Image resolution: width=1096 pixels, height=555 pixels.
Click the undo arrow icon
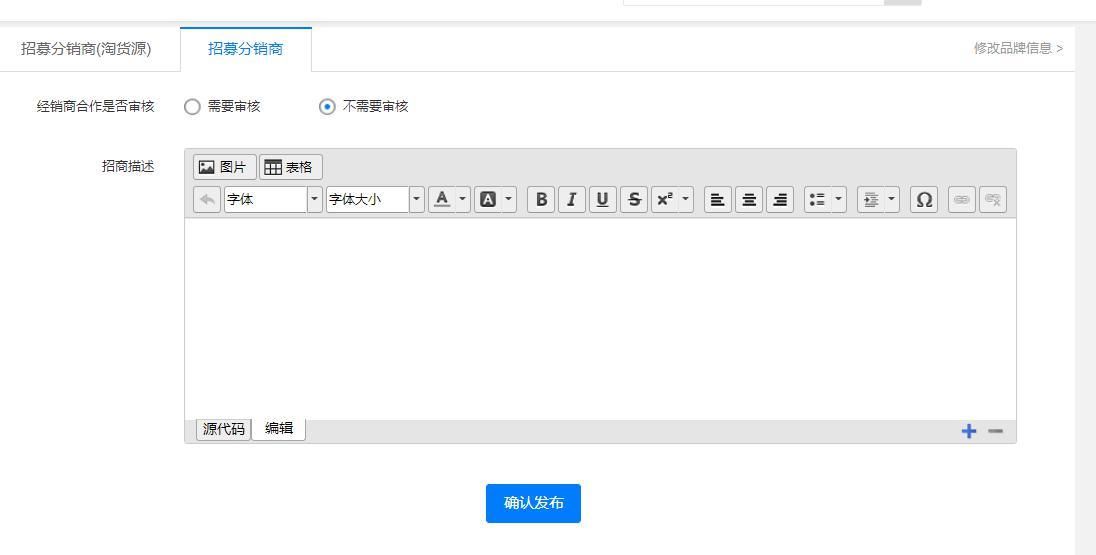pyautogui.click(x=207, y=200)
